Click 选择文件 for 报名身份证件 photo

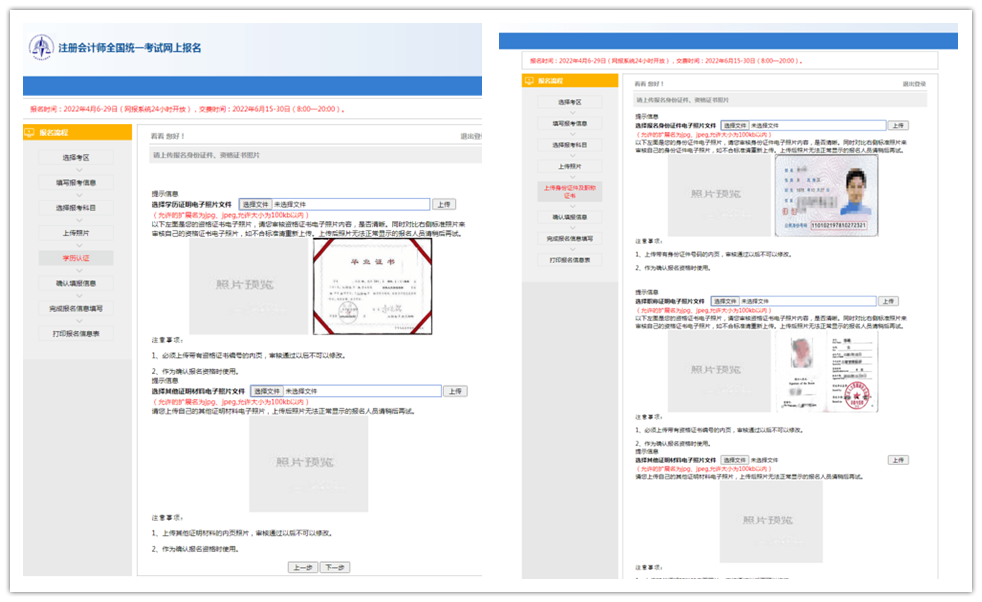733,125
